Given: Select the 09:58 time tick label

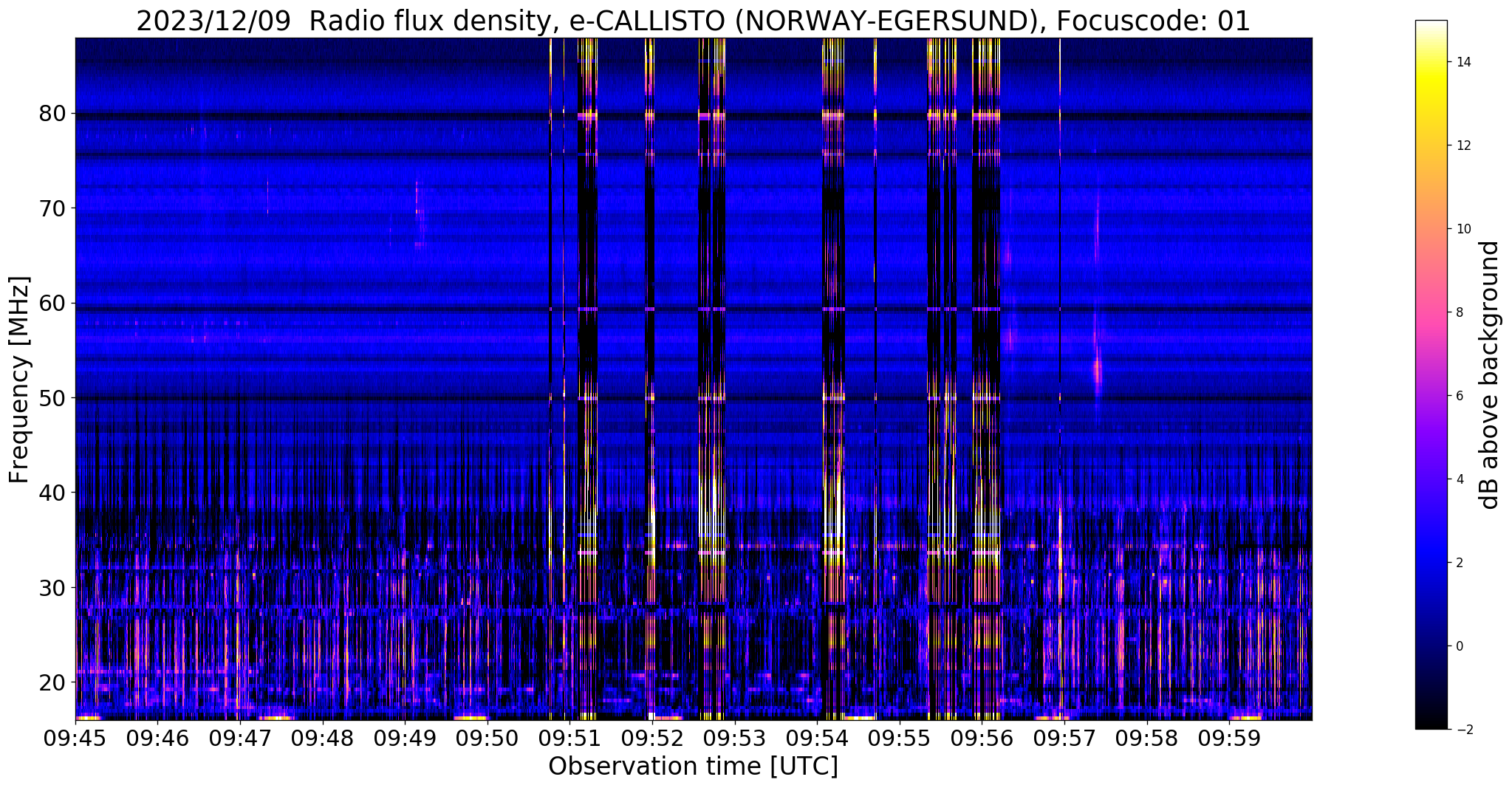Looking at the screenshot, I should [1146, 738].
